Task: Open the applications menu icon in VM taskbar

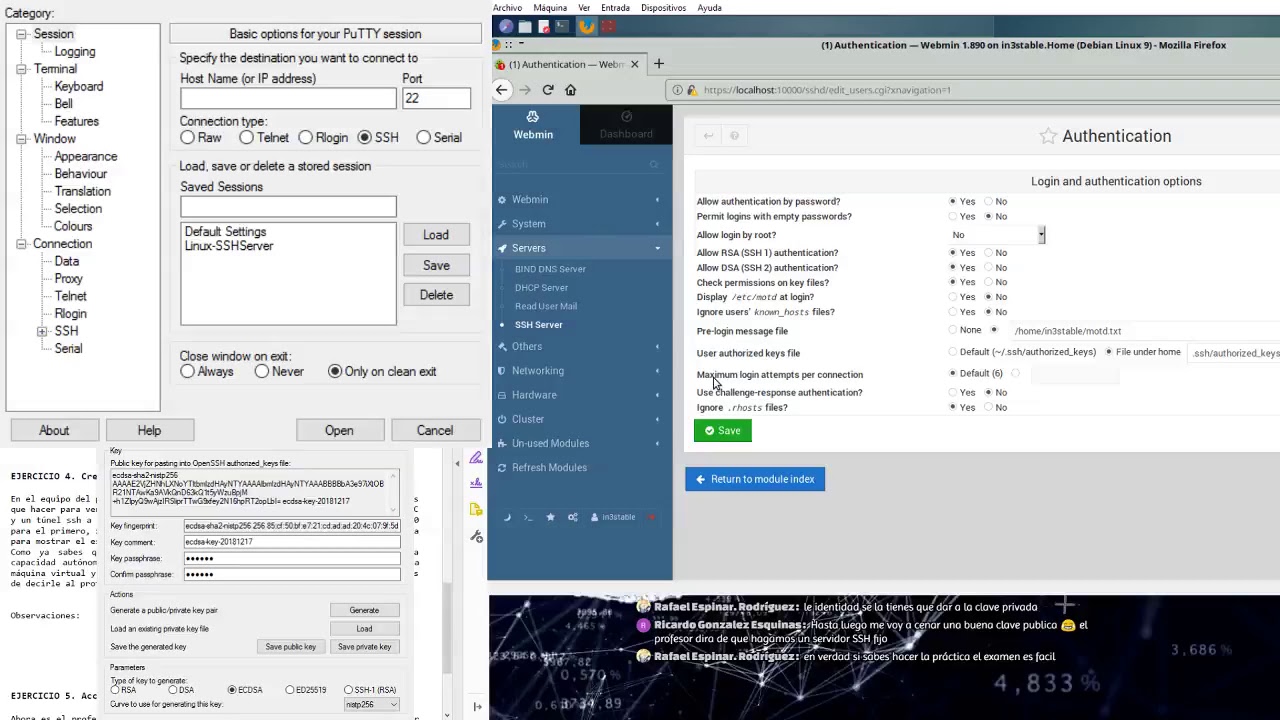Action: coord(505,27)
